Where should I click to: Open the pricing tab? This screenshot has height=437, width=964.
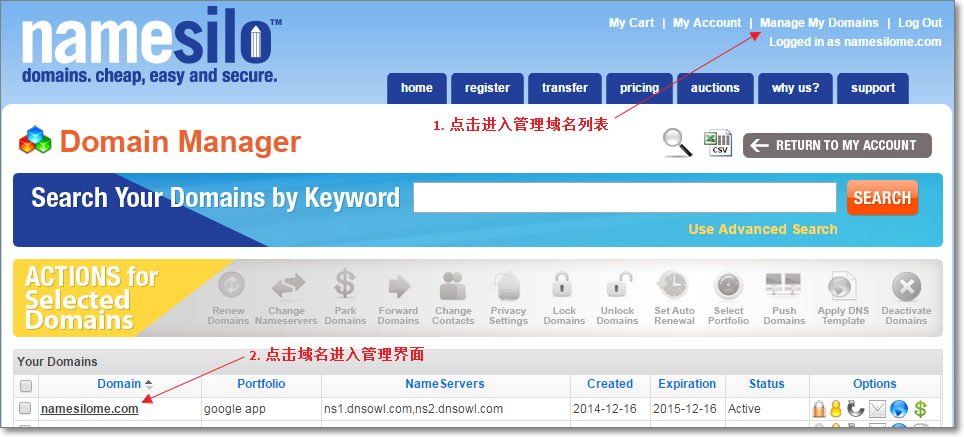[x=639, y=89]
